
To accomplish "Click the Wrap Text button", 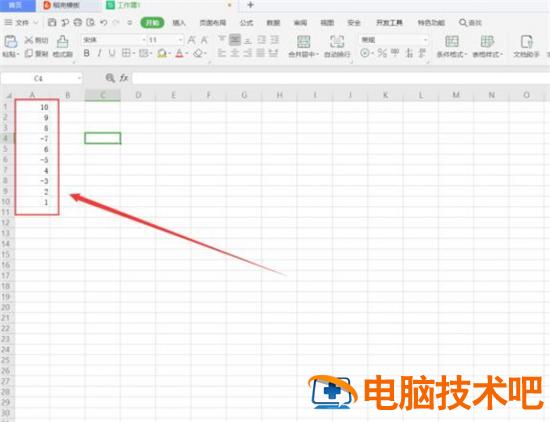I will [x=337, y=46].
